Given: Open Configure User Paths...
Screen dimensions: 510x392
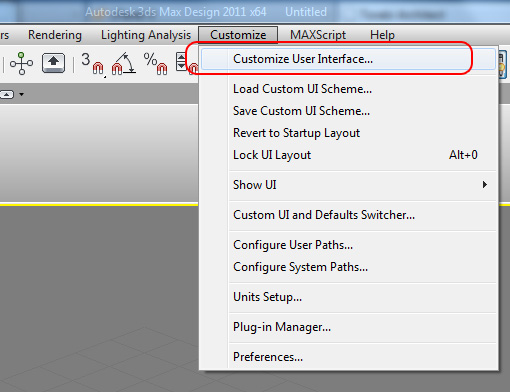Looking at the screenshot, I should [x=348, y=245].
